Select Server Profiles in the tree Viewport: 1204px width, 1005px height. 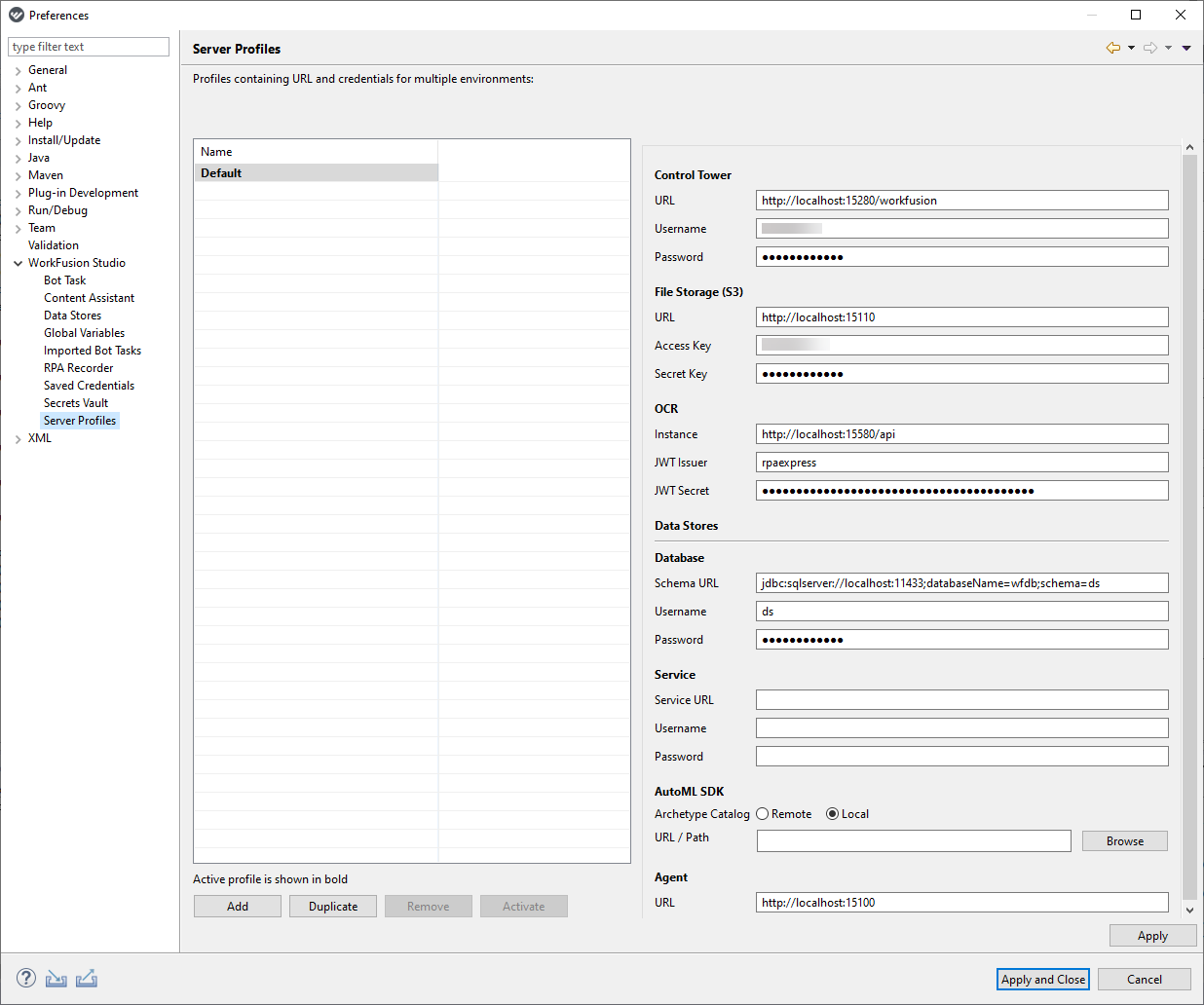pos(80,421)
